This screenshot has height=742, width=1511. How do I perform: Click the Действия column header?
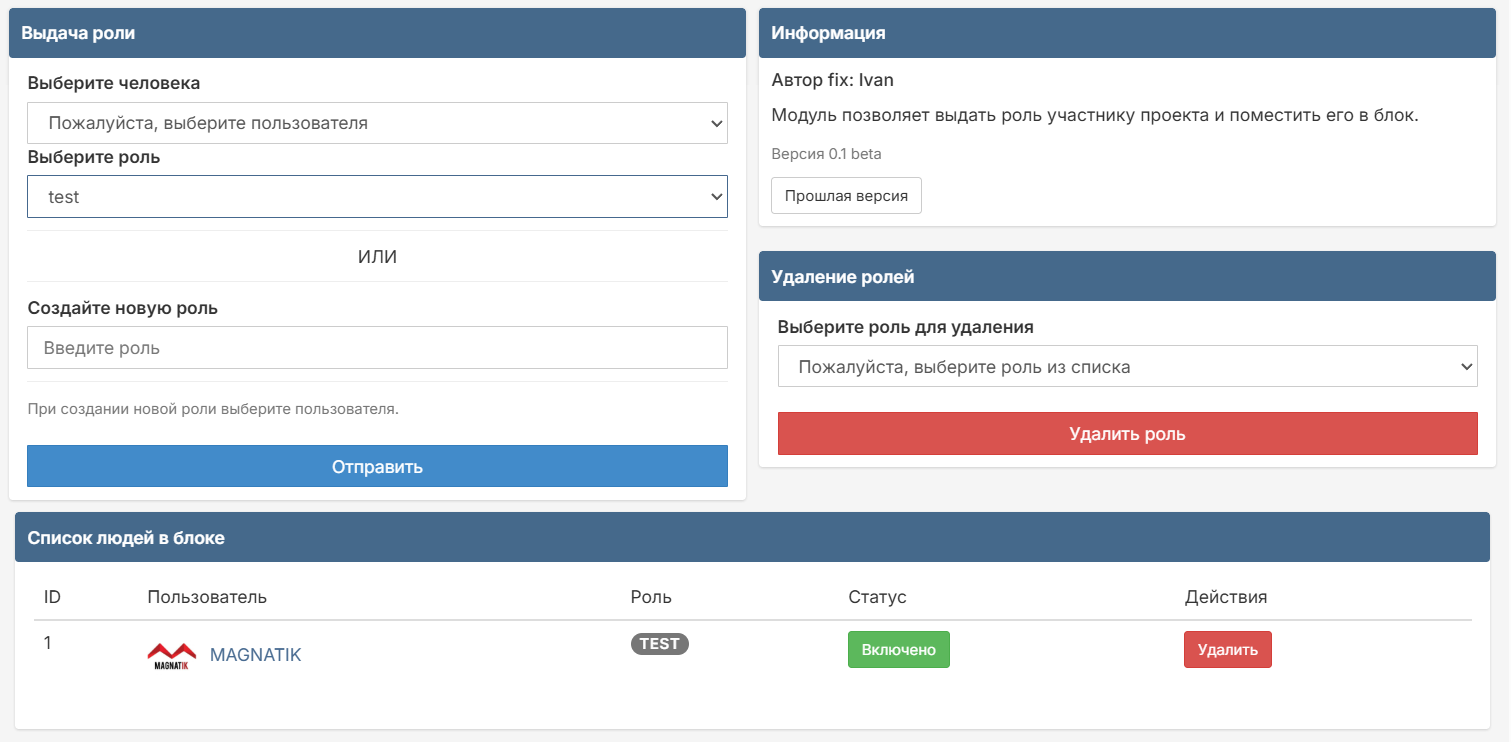tap(1226, 597)
